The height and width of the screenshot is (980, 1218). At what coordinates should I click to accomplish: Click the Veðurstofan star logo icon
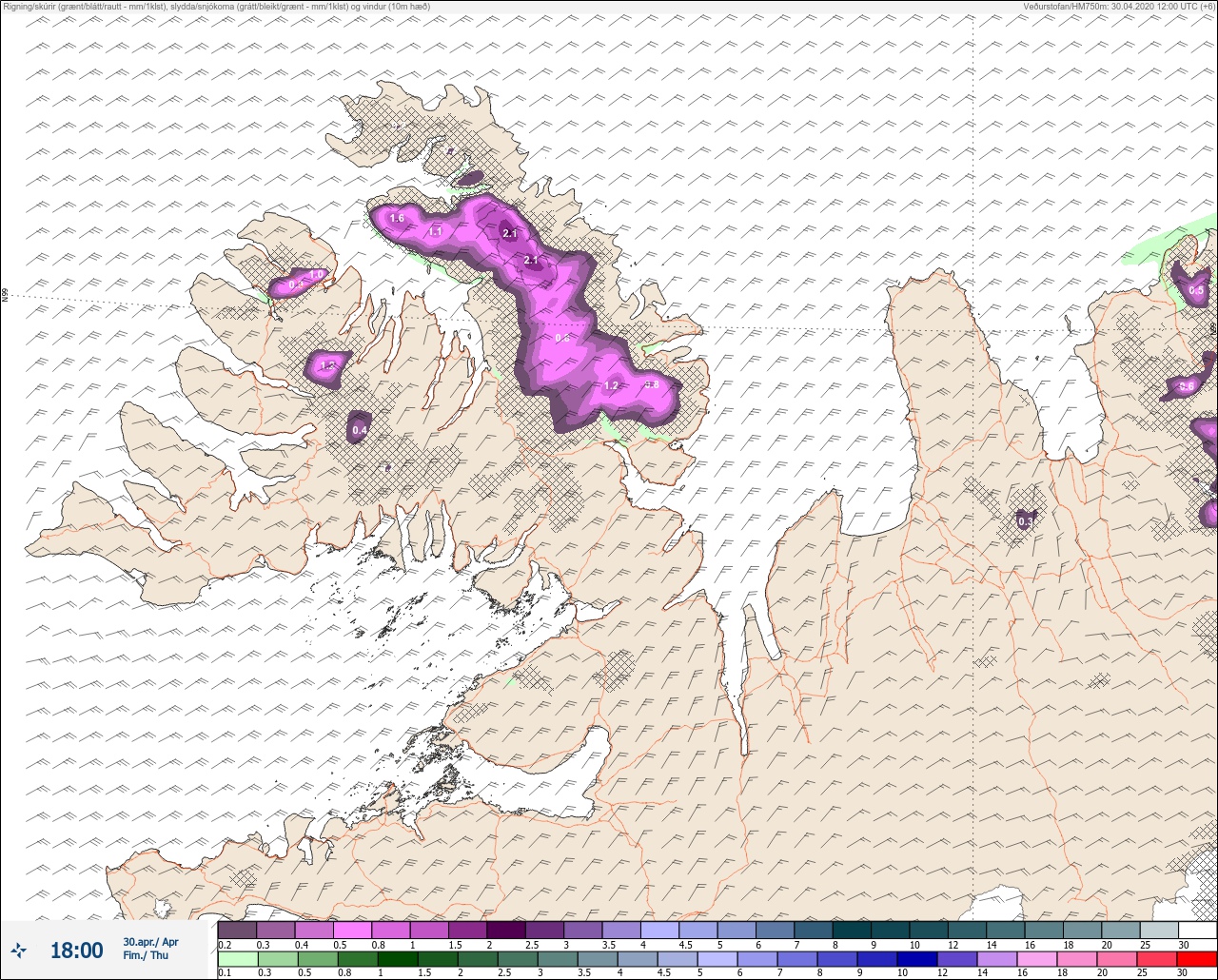[x=18, y=950]
